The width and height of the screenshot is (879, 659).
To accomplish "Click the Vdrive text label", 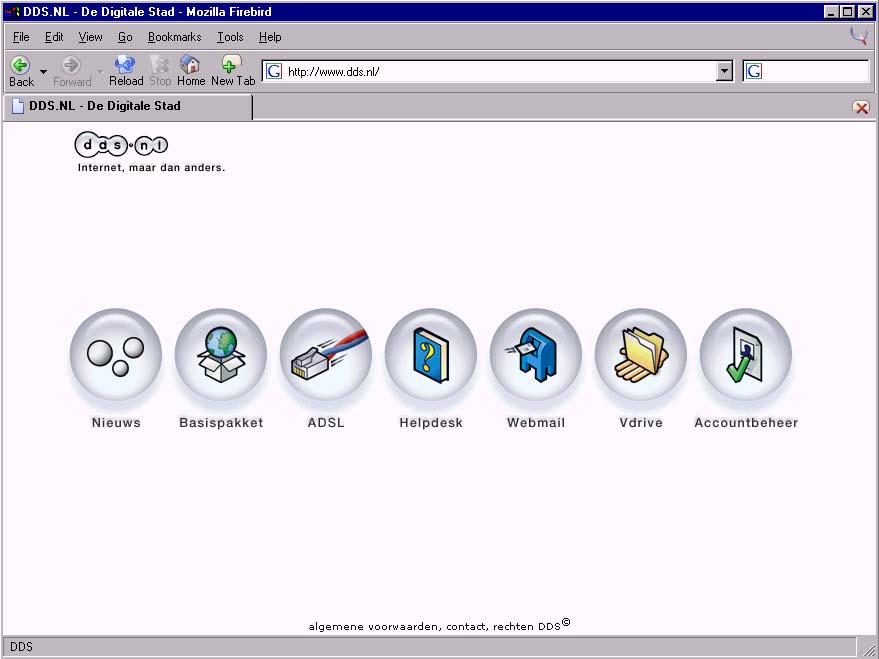I will tap(641, 423).
